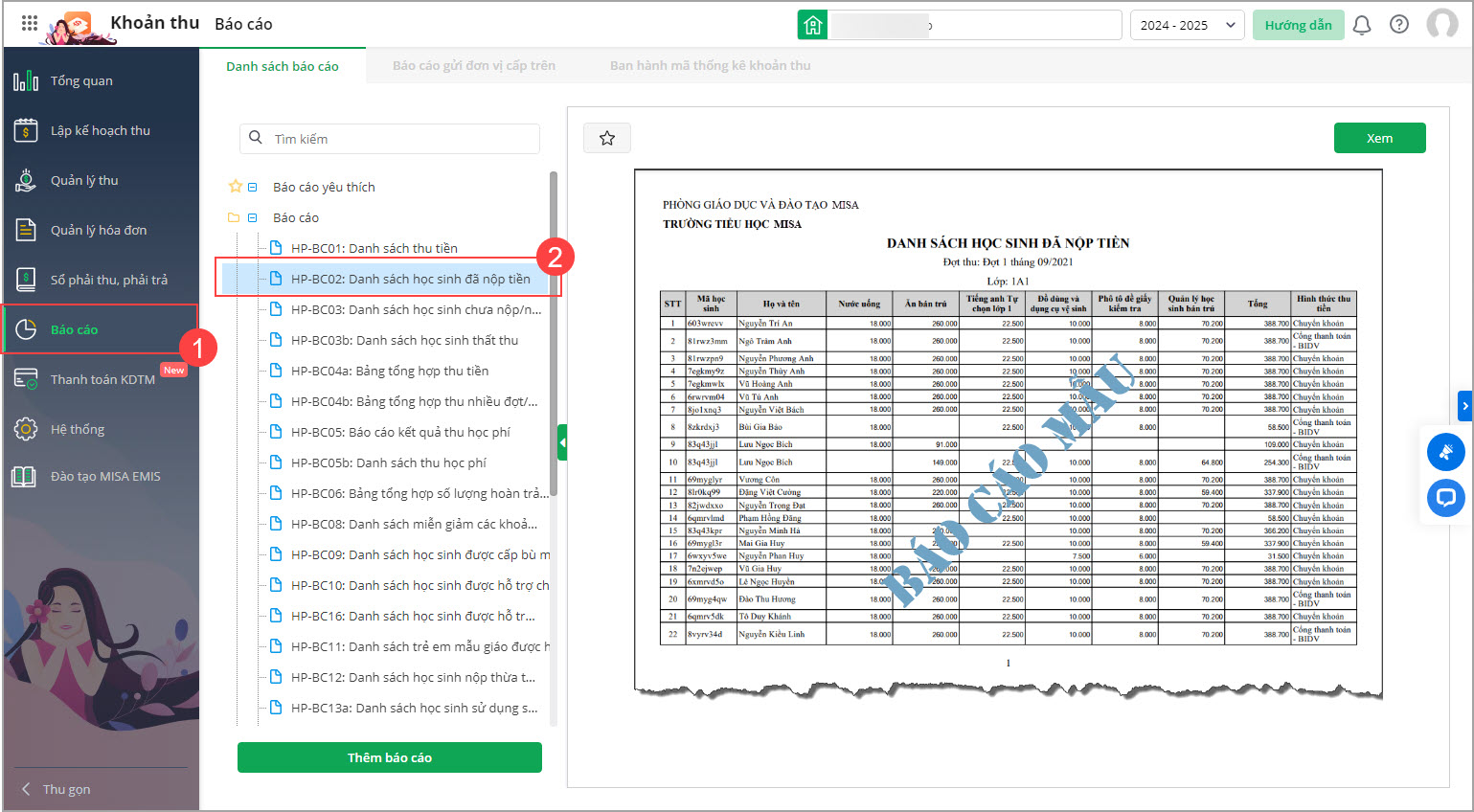Collapse the report list panel arrow
Viewport: 1474px width, 812px height.
pyautogui.click(x=562, y=442)
